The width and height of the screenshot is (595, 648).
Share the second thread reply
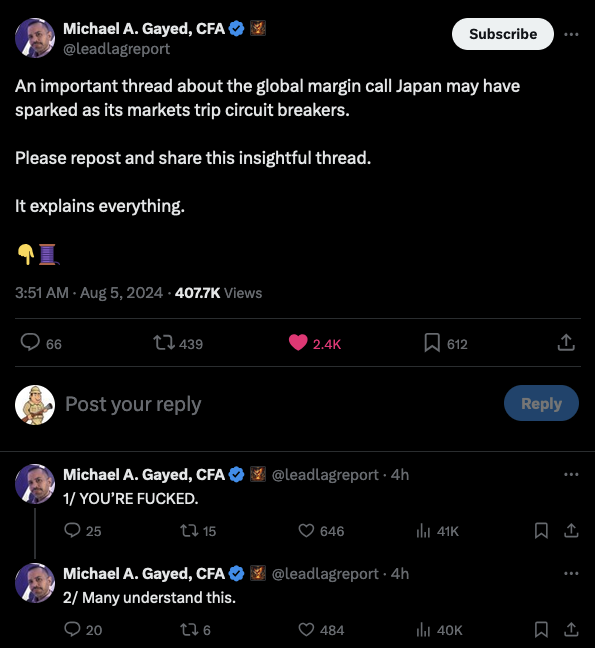click(x=571, y=629)
